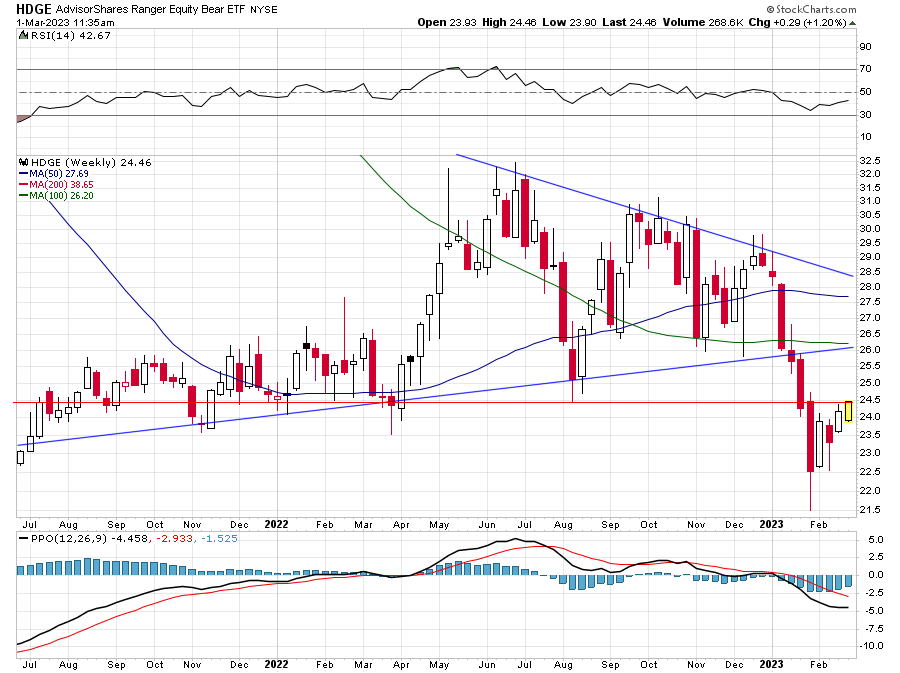Click the 70 label on RSI scale

(x=865, y=69)
